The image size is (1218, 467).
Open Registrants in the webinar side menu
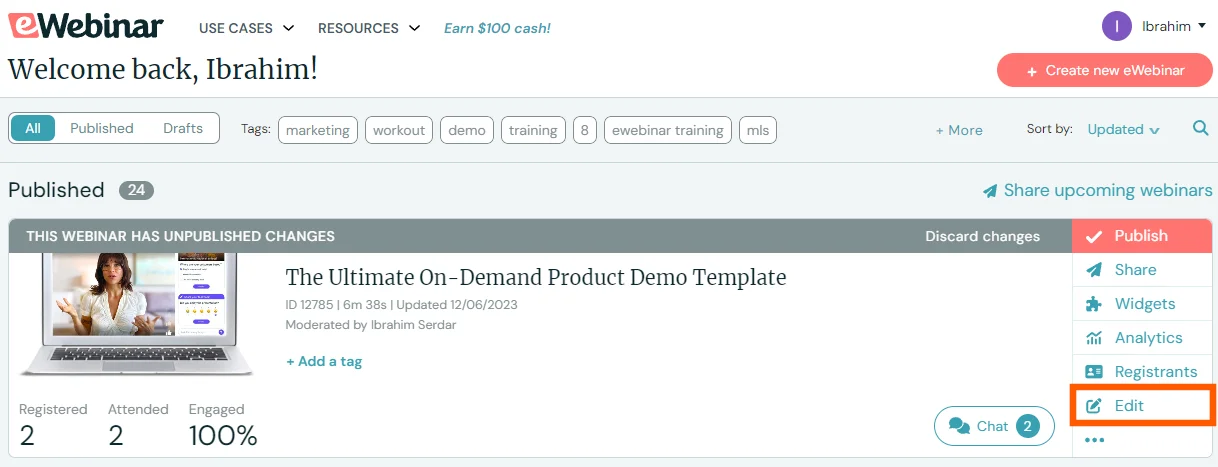(x=1142, y=372)
